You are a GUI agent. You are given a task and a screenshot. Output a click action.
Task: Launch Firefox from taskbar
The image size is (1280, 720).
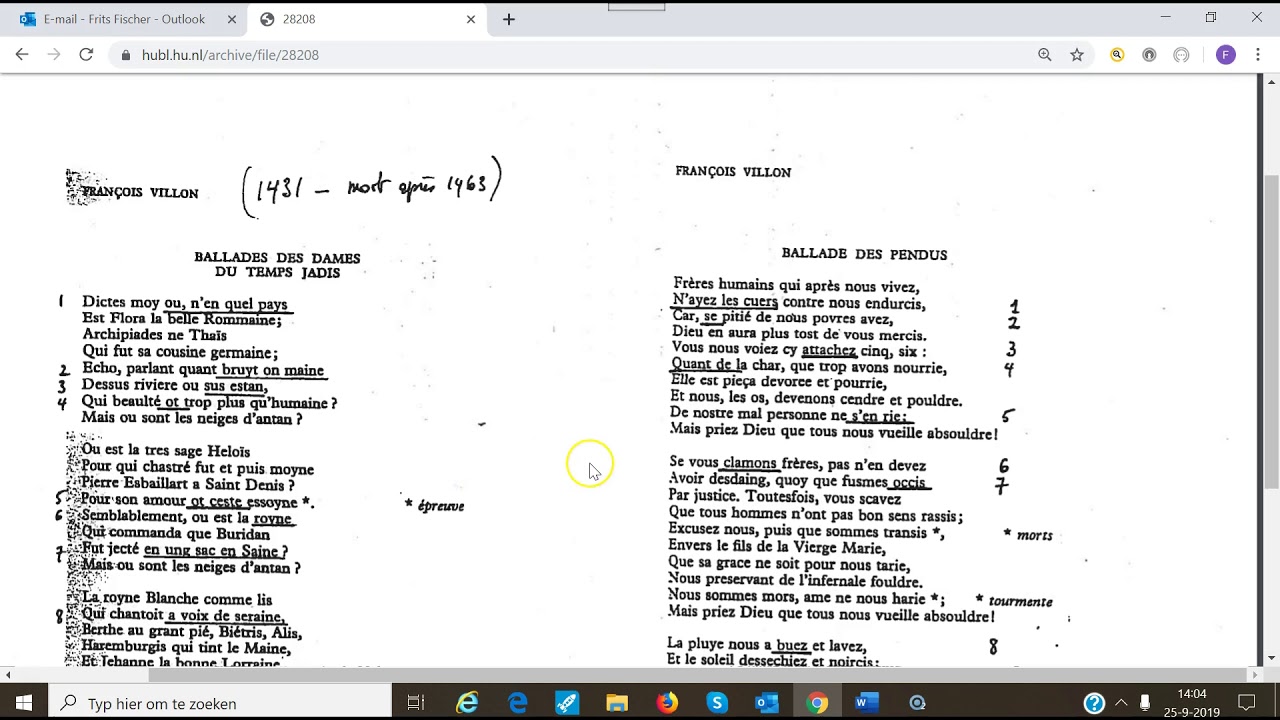(x=667, y=703)
